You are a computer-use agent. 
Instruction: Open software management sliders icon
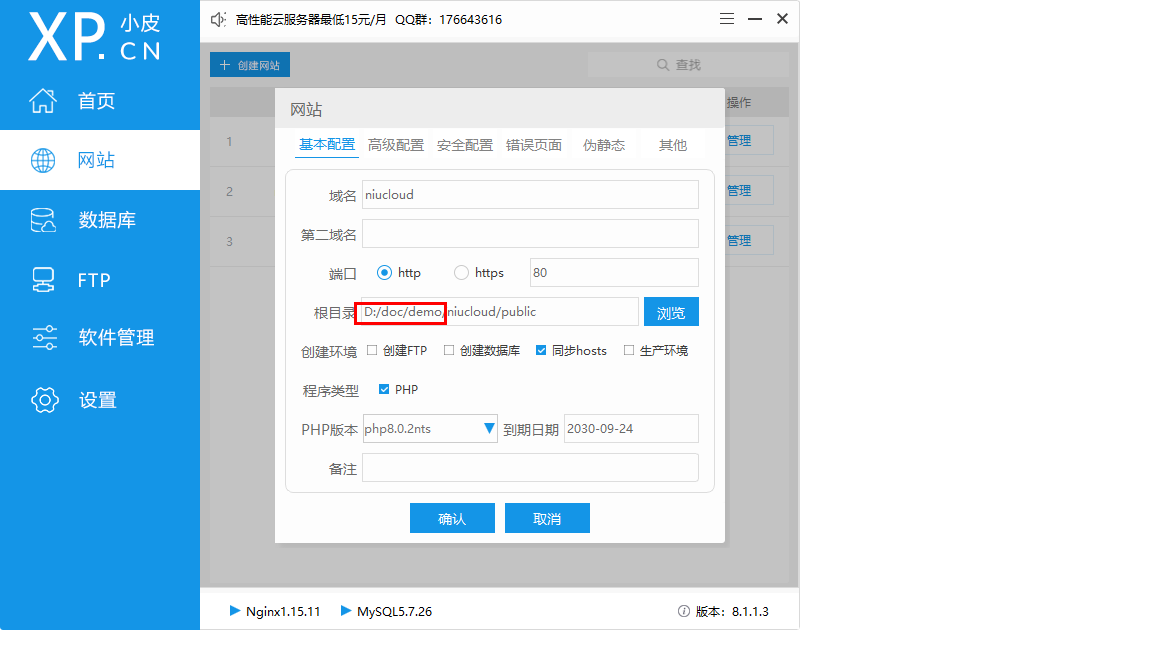point(44,338)
